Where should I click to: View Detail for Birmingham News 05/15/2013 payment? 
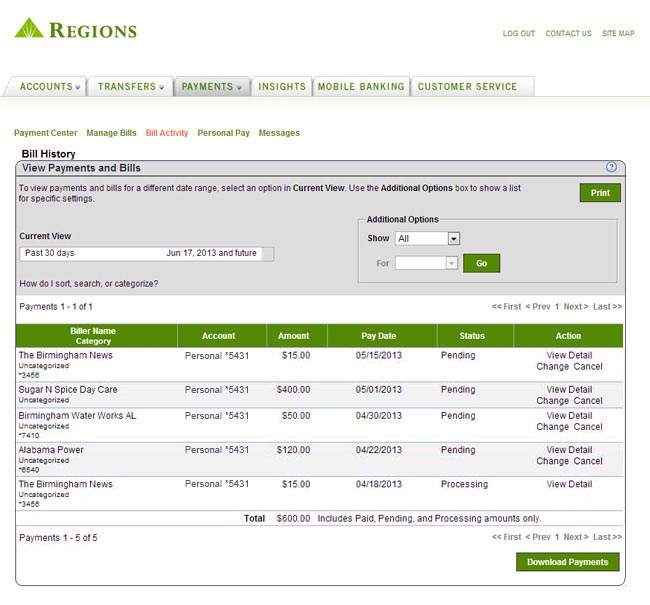click(569, 355)
